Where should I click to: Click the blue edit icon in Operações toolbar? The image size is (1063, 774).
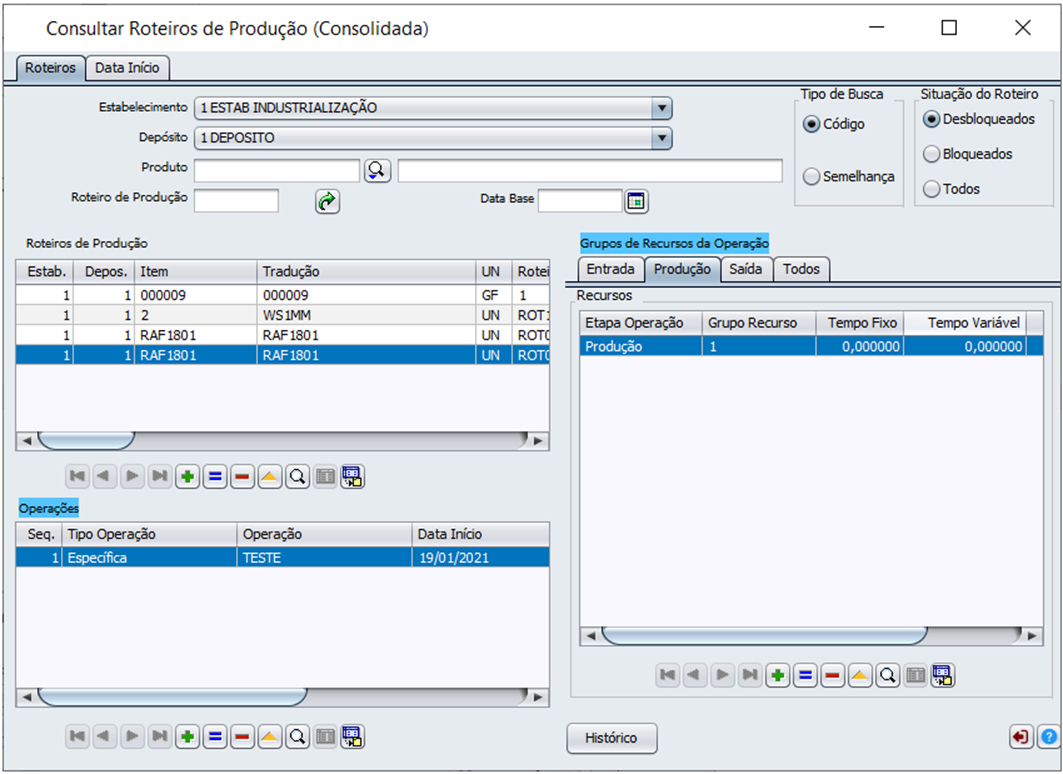pyautogui.click(x=215, y=737)
